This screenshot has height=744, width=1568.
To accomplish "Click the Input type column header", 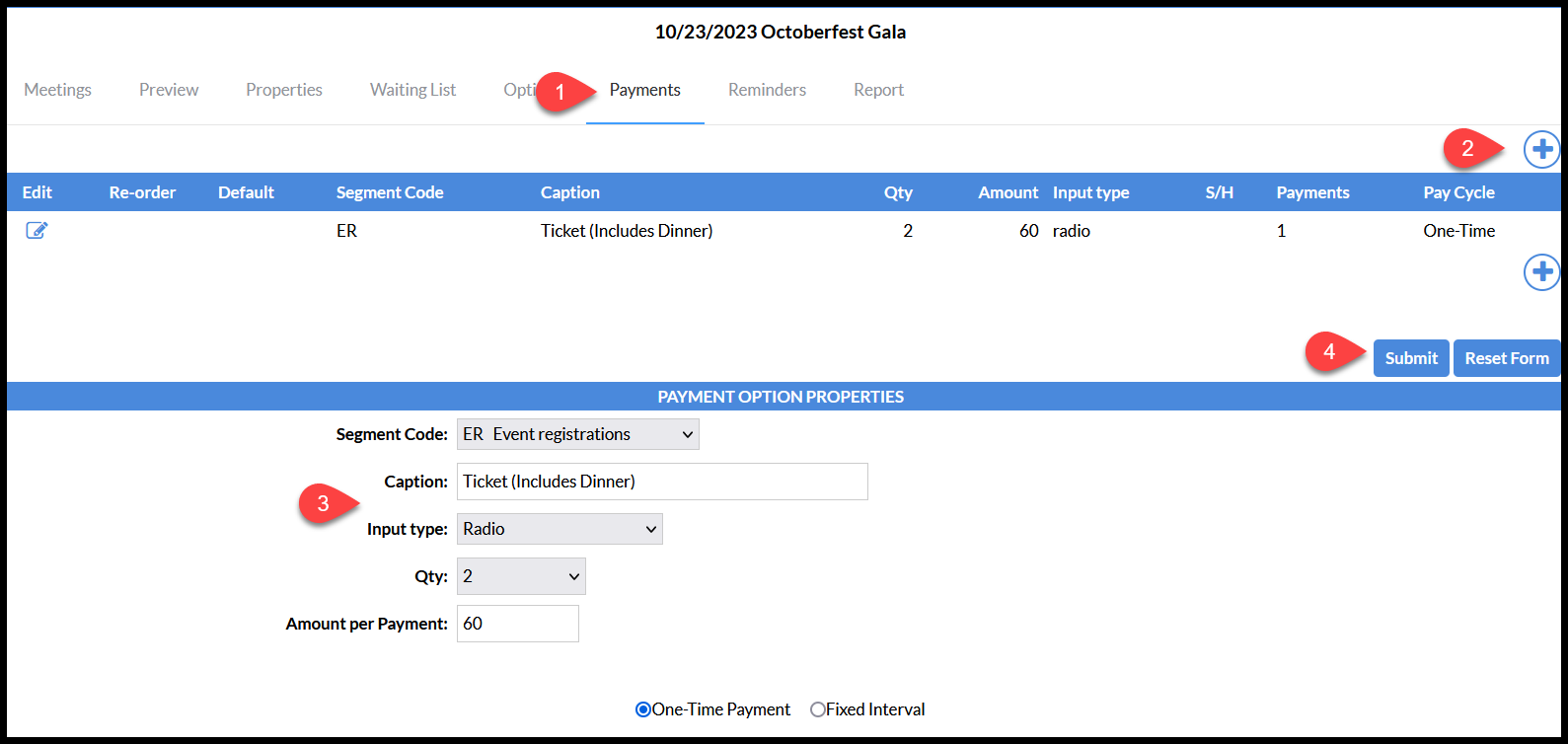I will pyautogui.click(x=1090, y=192).
